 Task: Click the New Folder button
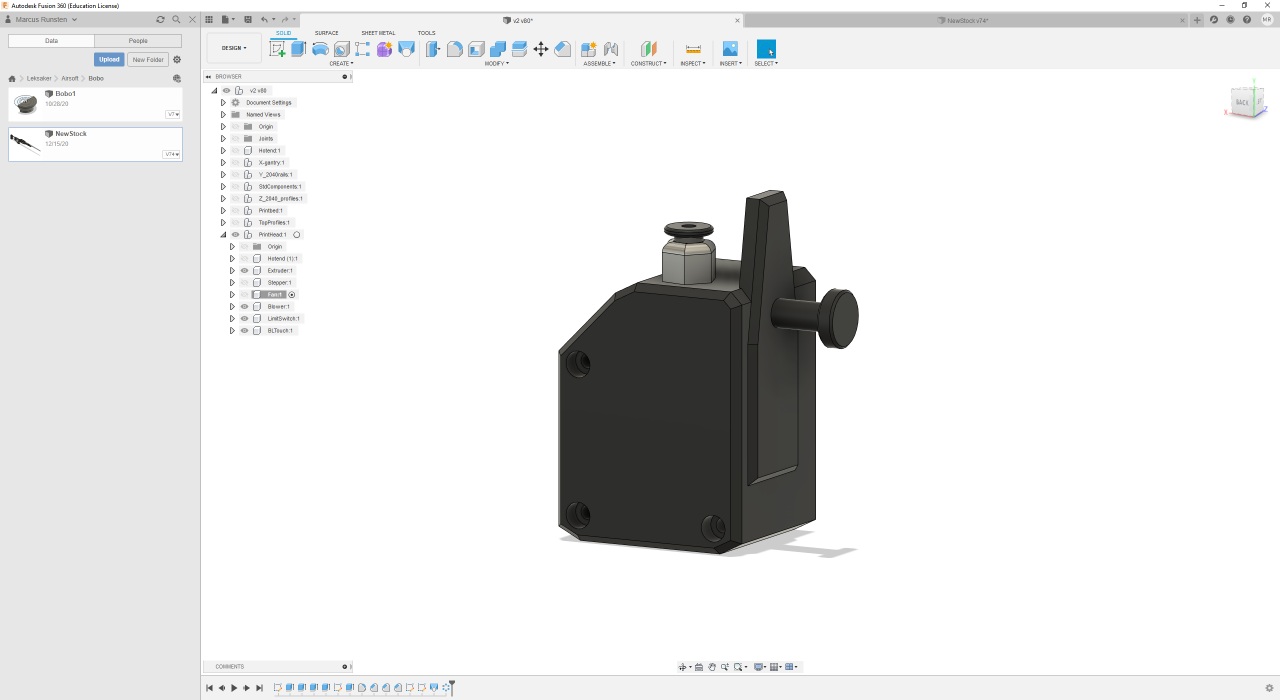click(148, 59)
